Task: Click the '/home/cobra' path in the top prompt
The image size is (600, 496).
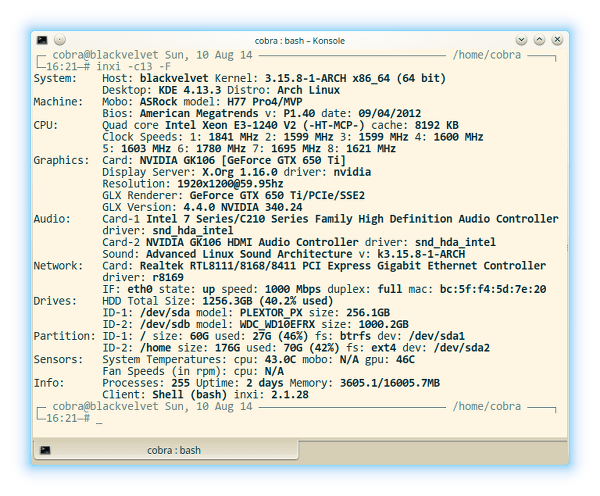Action: coord(486,55)
